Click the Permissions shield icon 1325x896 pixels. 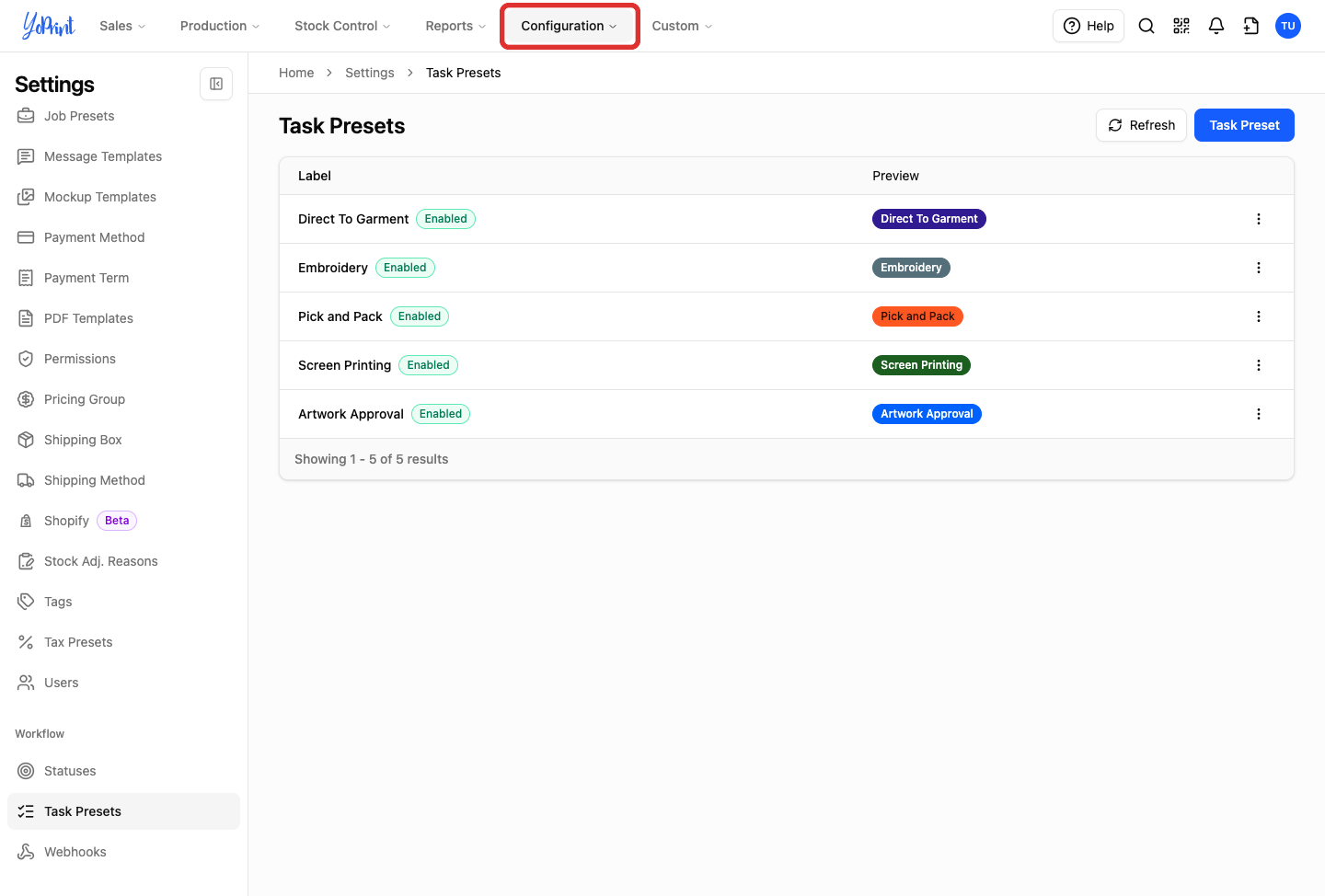[26, 359]
